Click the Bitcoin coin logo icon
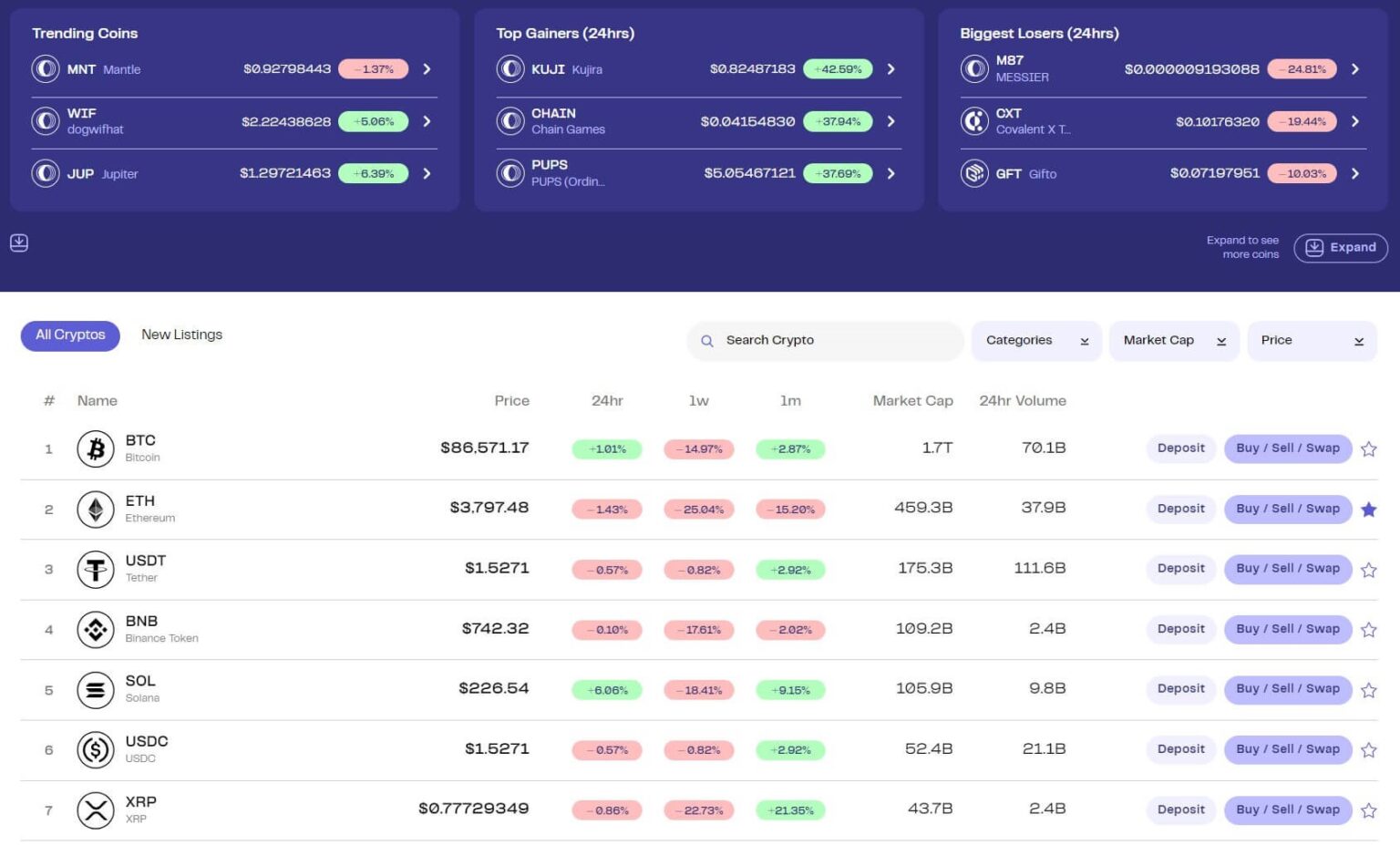1400x845 pixels. pyautogui.click(x=96, y=448)
